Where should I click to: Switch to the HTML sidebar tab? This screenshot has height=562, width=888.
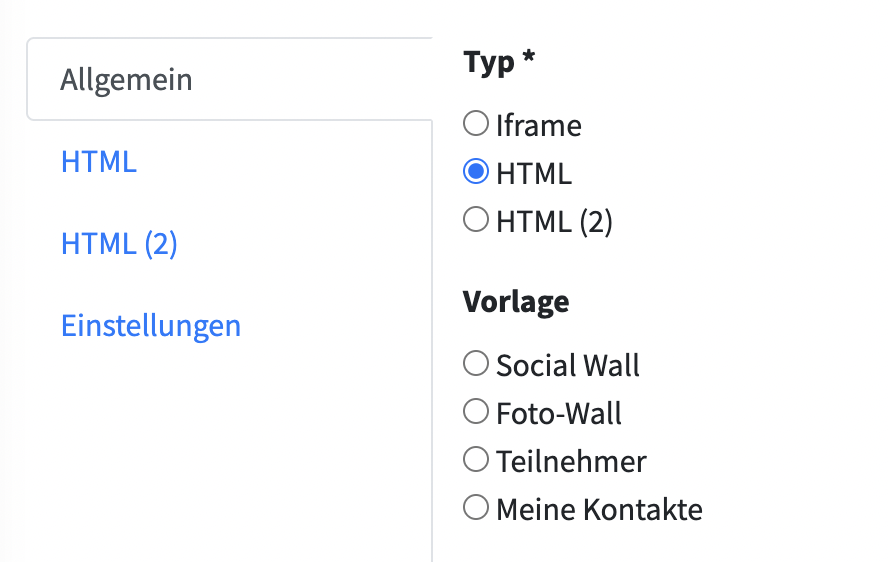99,162
